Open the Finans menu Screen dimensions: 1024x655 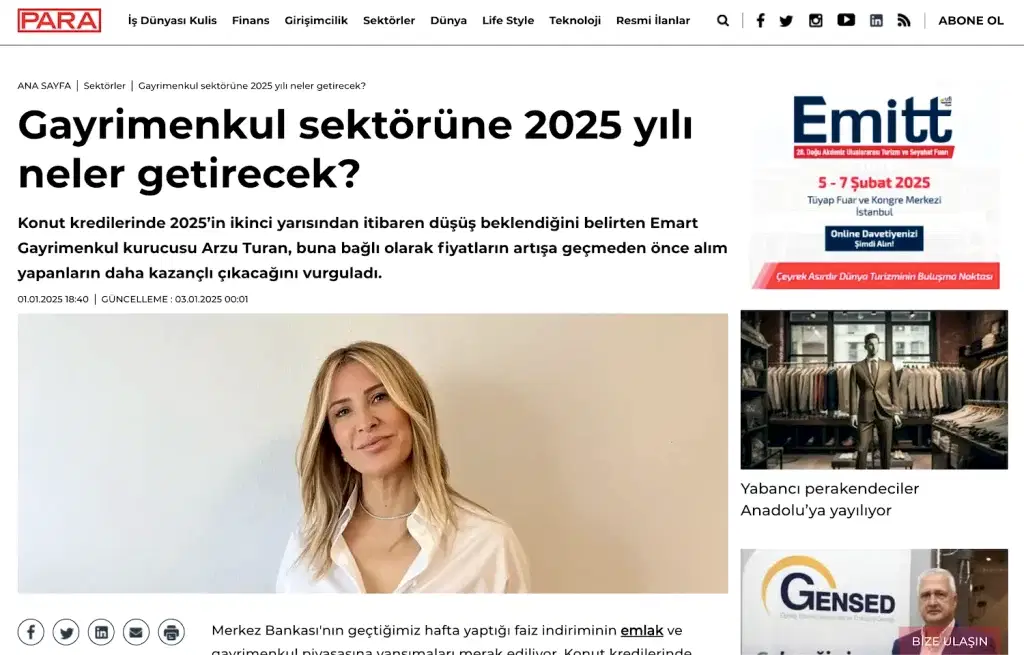click(x=251, y=20)
